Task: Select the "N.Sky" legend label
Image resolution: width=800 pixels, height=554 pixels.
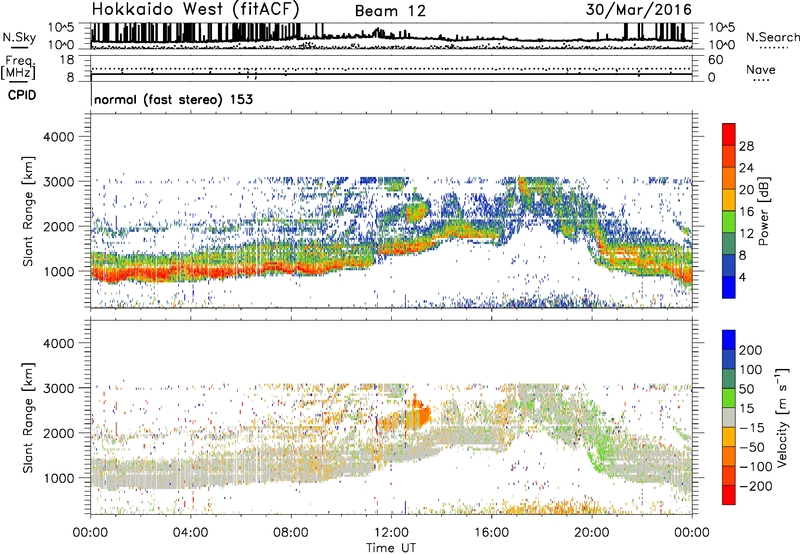Action: click(19, 37)
